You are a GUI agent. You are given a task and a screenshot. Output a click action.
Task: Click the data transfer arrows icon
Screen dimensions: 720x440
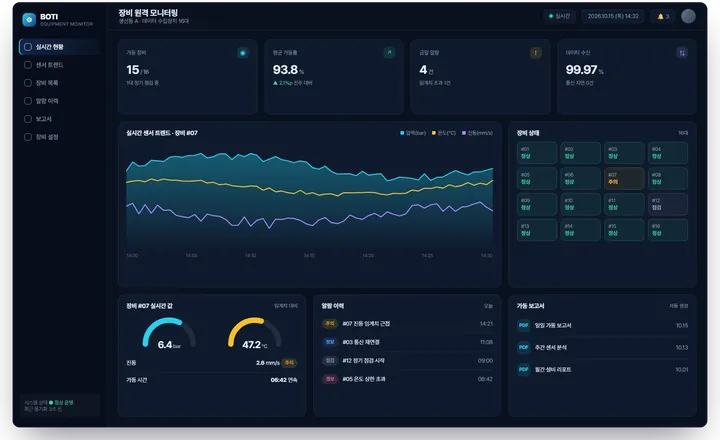coord(682,53)
